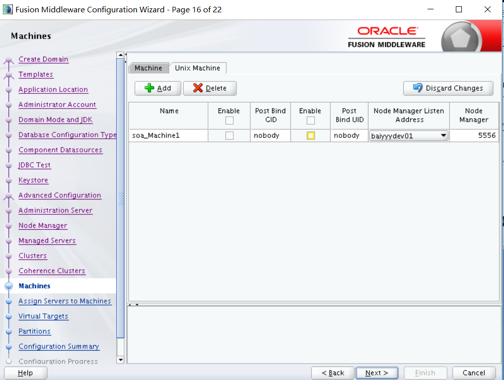Check Enable GID box for soa_Machine1
504x380 pixels.
click(x=229, y=136)
